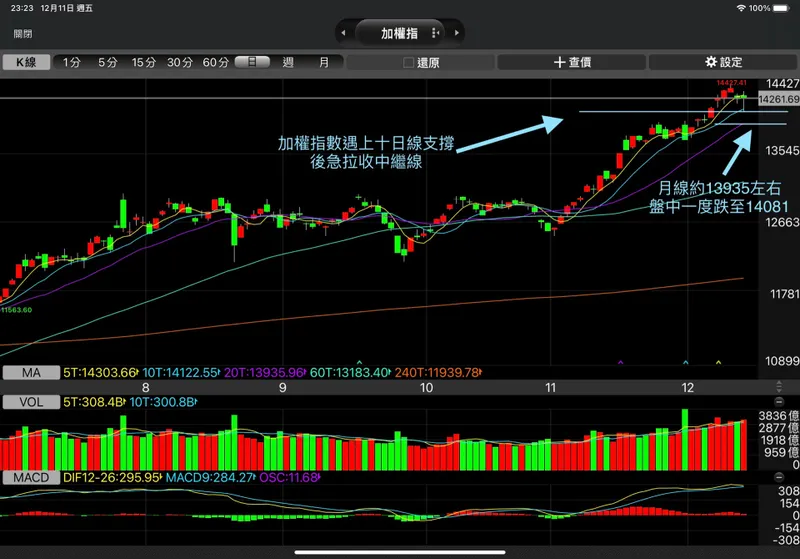Image resolution: width=800 pixels, height=559 pixels.
Task: Click the 14427.41 high price marker
Action: (x=731, y=83)
